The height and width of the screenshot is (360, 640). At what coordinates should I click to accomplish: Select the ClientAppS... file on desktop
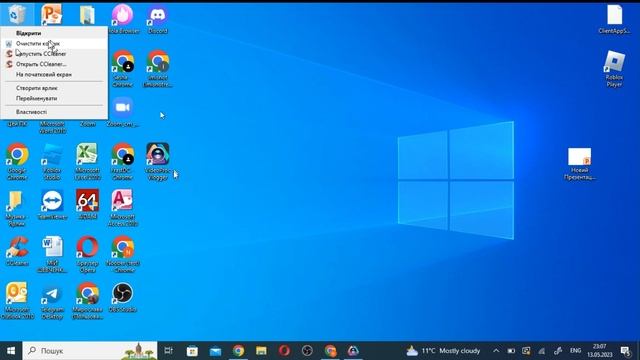pyautogui.click(x=614, y=19)
